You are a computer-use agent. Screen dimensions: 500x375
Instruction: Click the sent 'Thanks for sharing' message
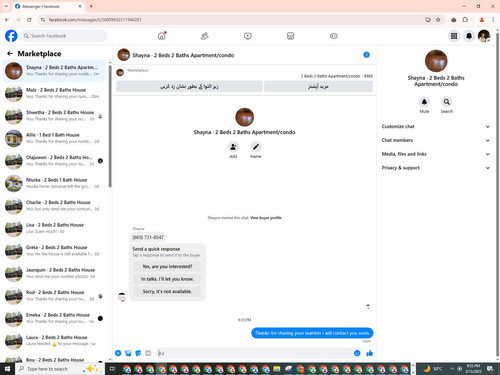pyautogui.click(x=312, y=333)
